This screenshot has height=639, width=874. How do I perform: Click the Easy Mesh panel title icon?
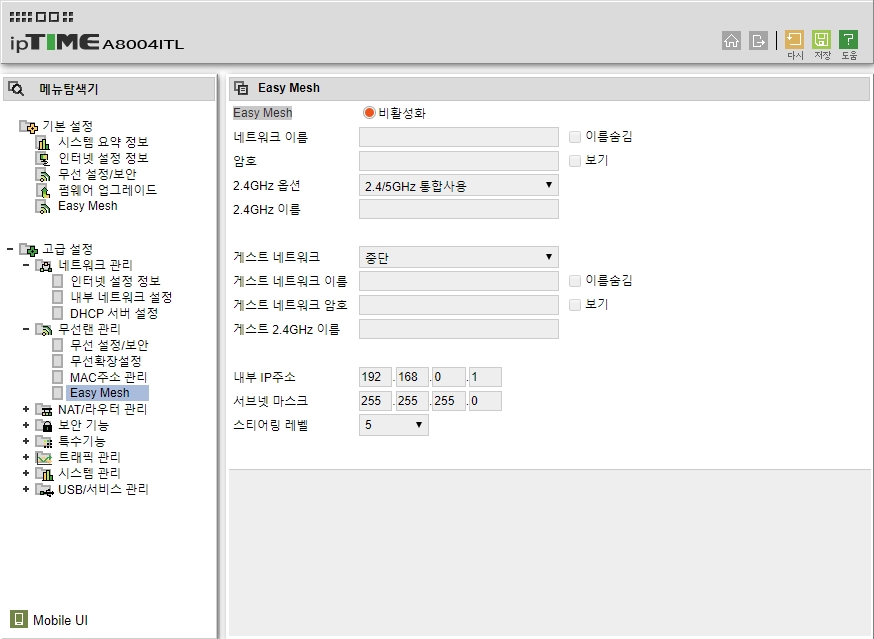241,88
